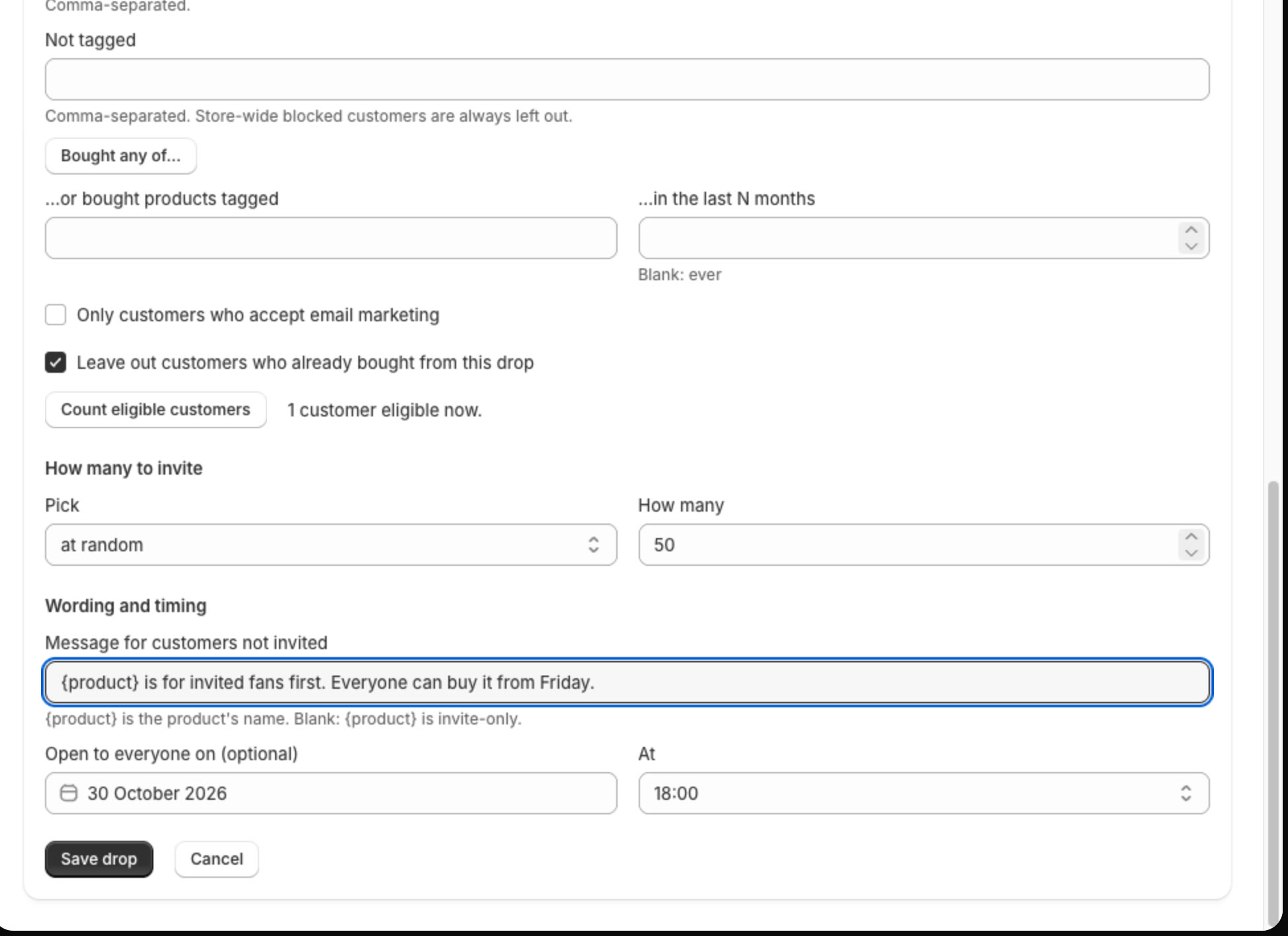This screenshot has width=1288, height=936.
Task: Open the Pick 'at random' dropdown
Action: click(331, 545)
